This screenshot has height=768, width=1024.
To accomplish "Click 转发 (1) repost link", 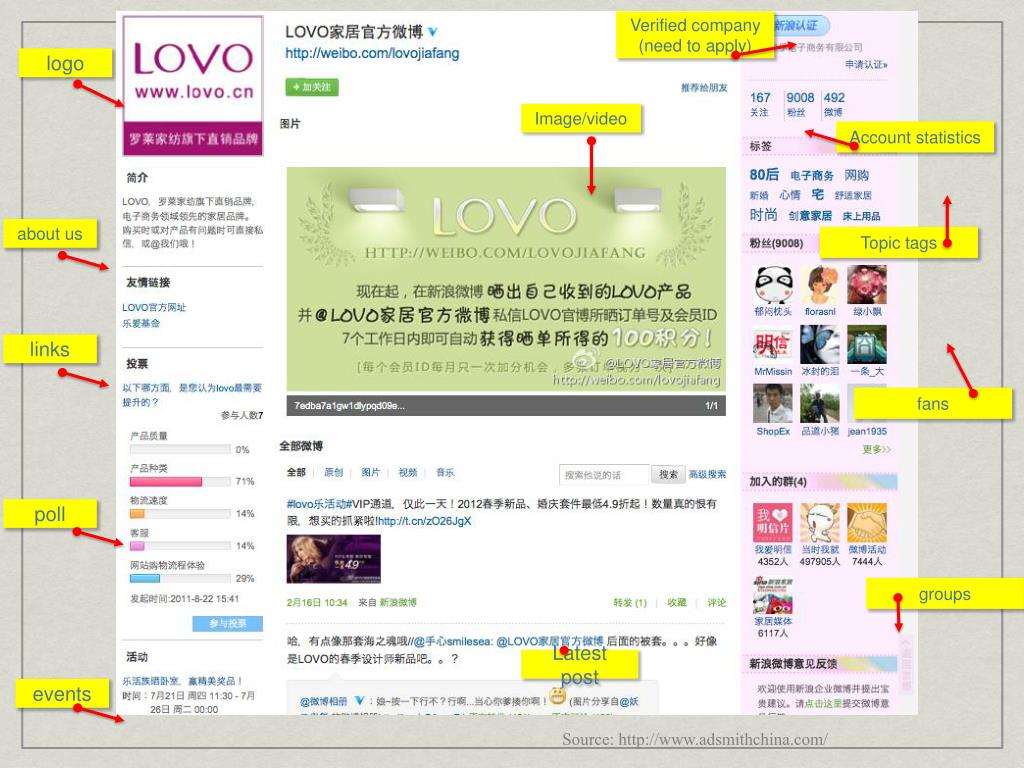I will point(630,603).
